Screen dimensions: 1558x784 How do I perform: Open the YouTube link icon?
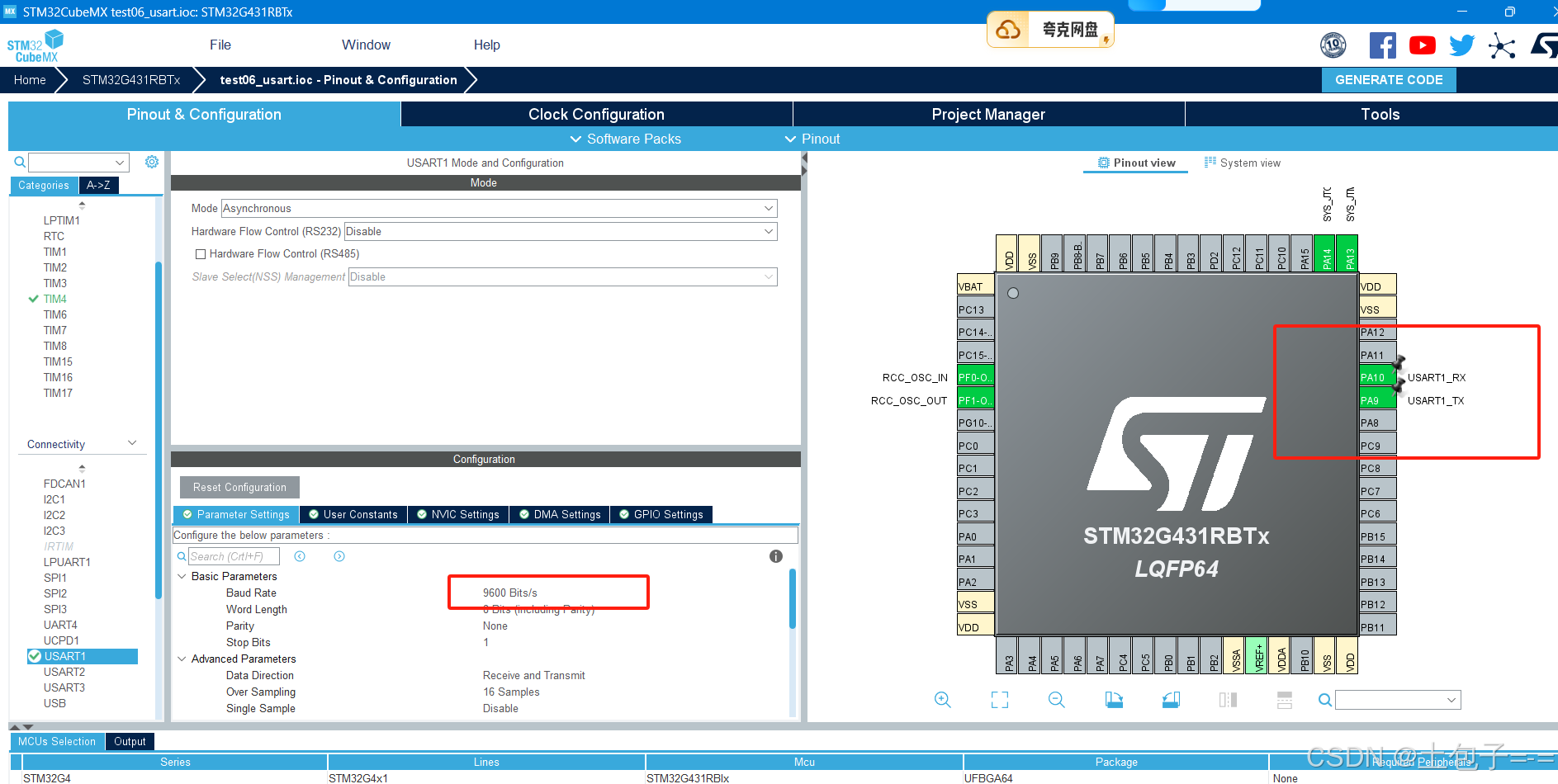click(1422, 45)
